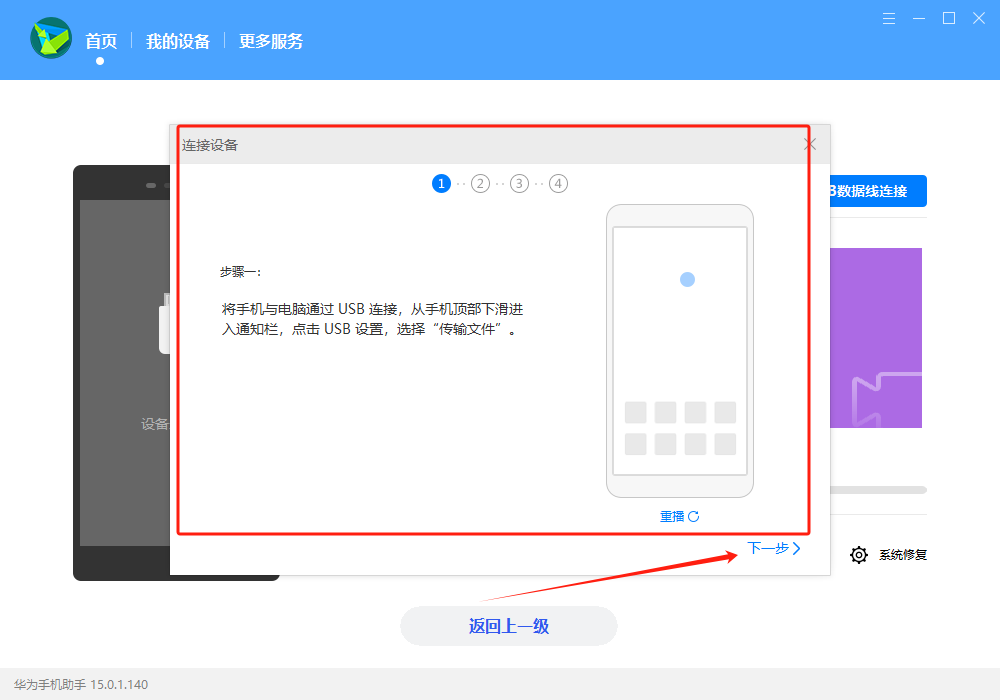Open 更多服务 tab
The width and height of the screenshot is (1000, 700).
coord(270,41)
